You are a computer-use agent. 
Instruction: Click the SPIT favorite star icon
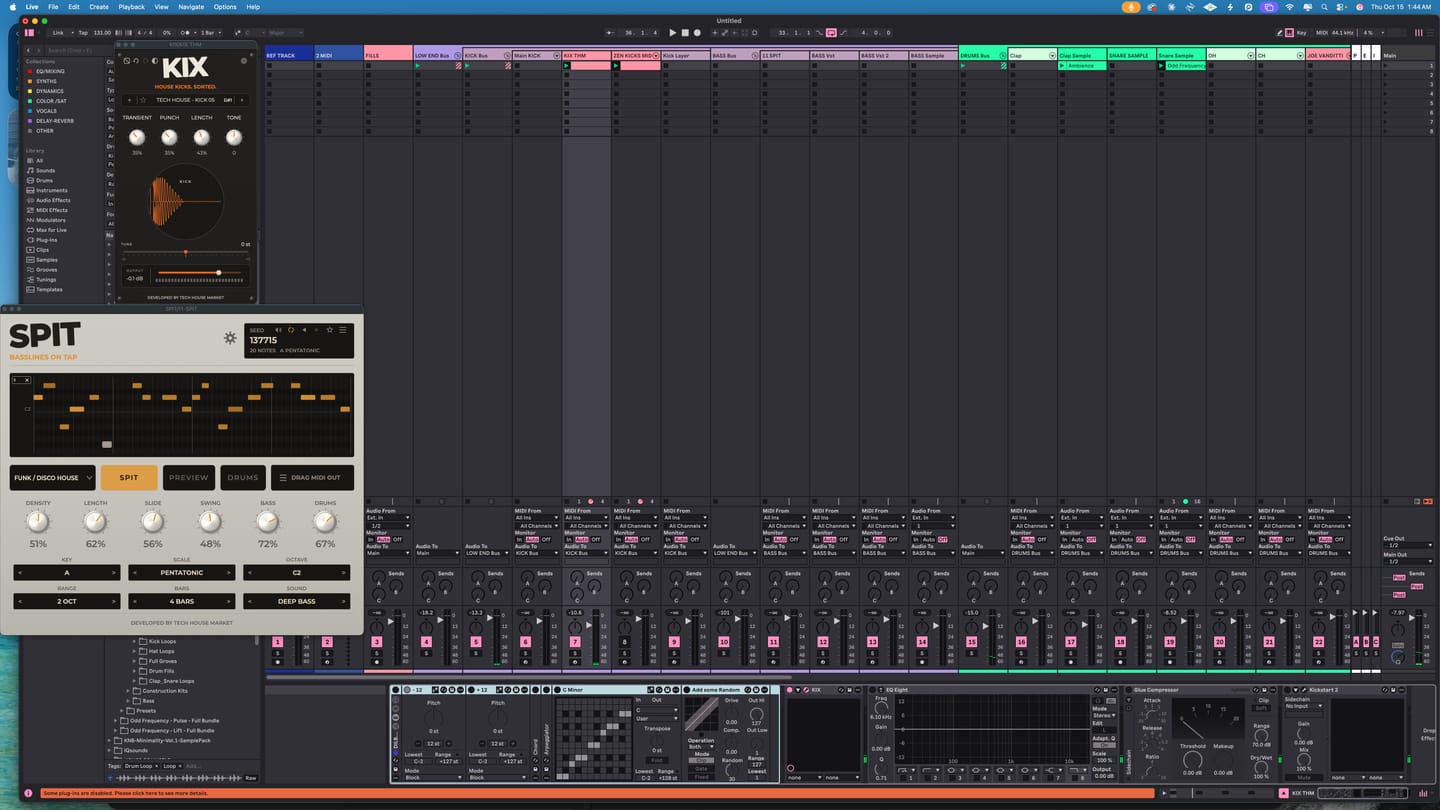coord(330,329)
